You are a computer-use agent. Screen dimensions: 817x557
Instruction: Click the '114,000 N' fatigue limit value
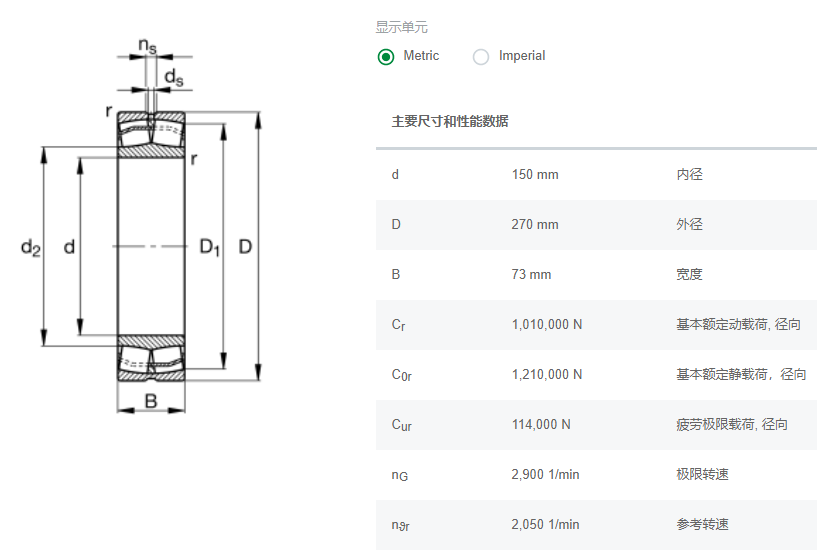tap(541, 425)
